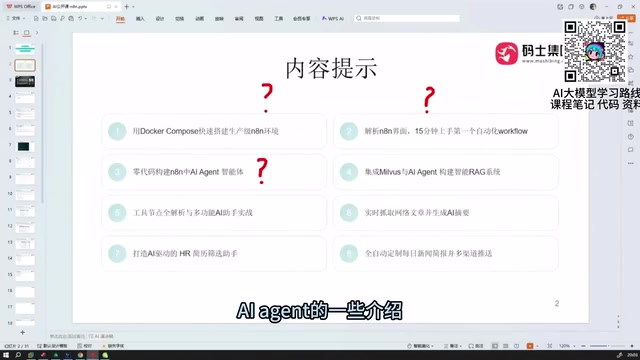Image resolution: width=640 pixels, height=360 pixels.
Task: Click the WPS Office home tab
Action: coord(21,7)
